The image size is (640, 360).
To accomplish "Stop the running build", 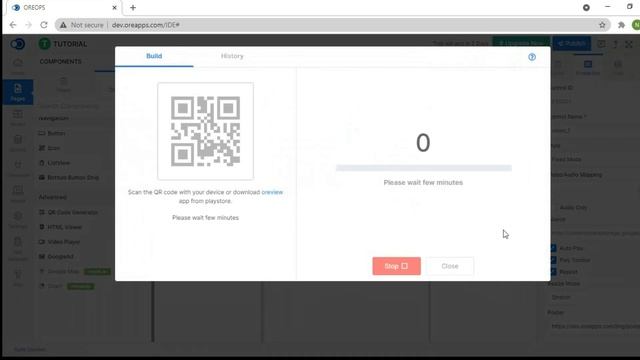I will 396,266.
